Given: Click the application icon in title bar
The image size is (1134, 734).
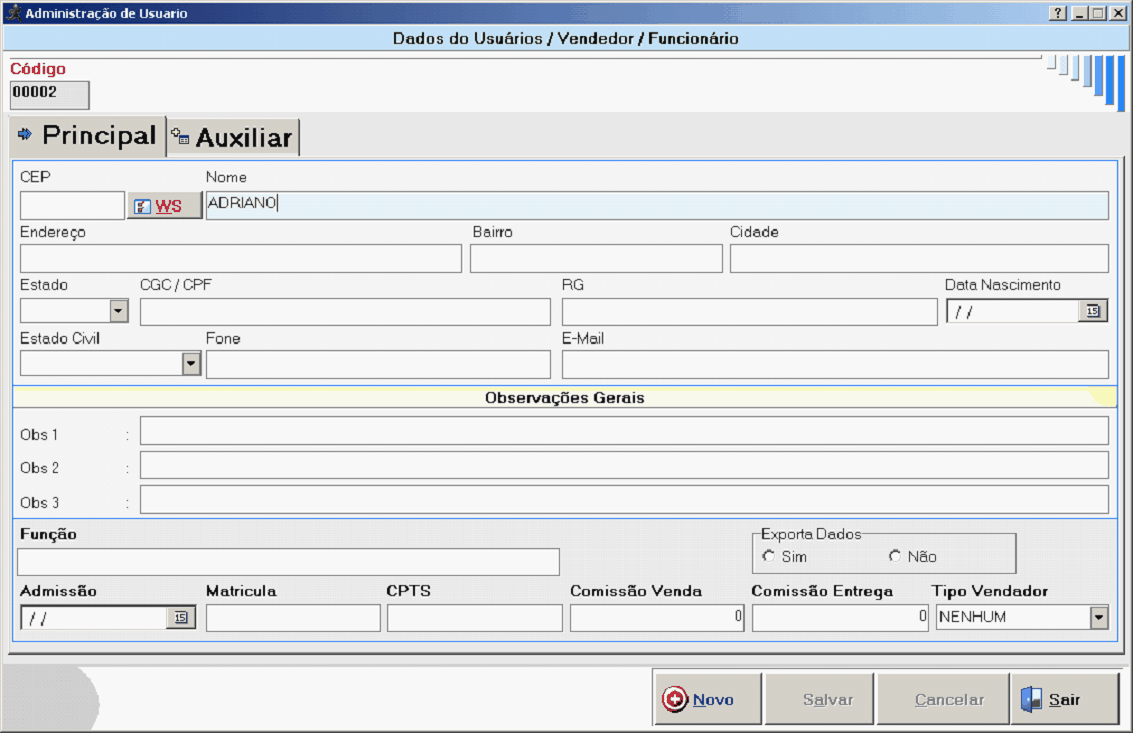Looking at the screenshot, I should coord(13,14).
